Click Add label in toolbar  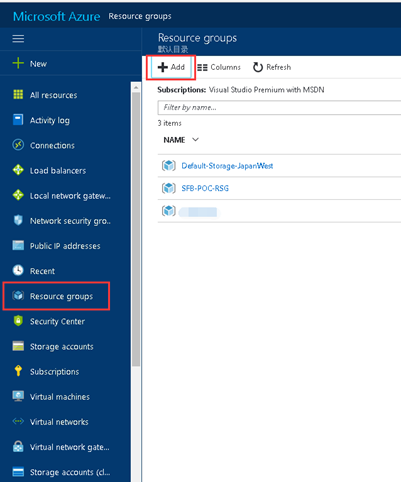pyautogui.click(x=177, y=67)
